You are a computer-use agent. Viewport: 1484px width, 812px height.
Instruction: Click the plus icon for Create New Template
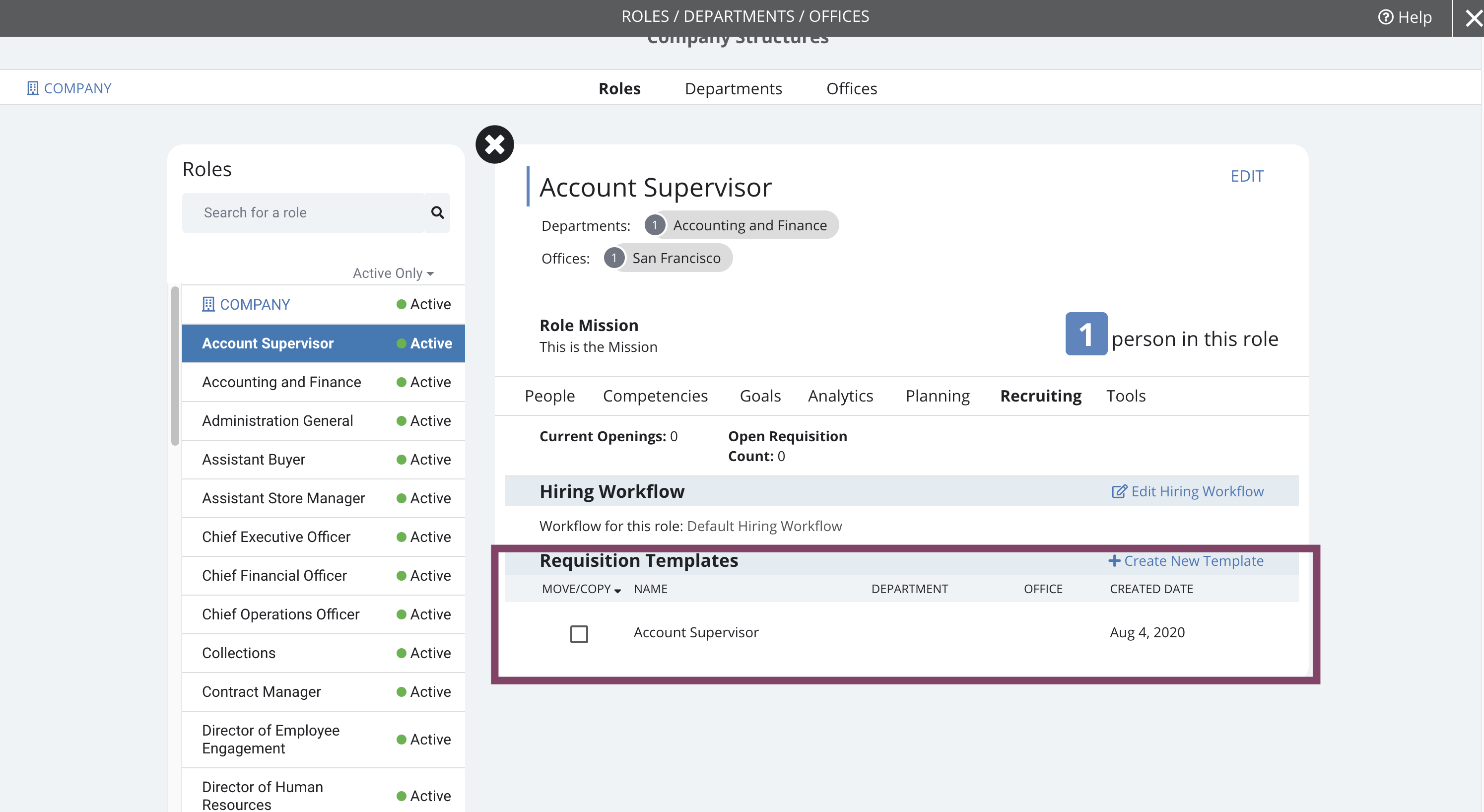pyautogui.click(x=1114, y=561)
